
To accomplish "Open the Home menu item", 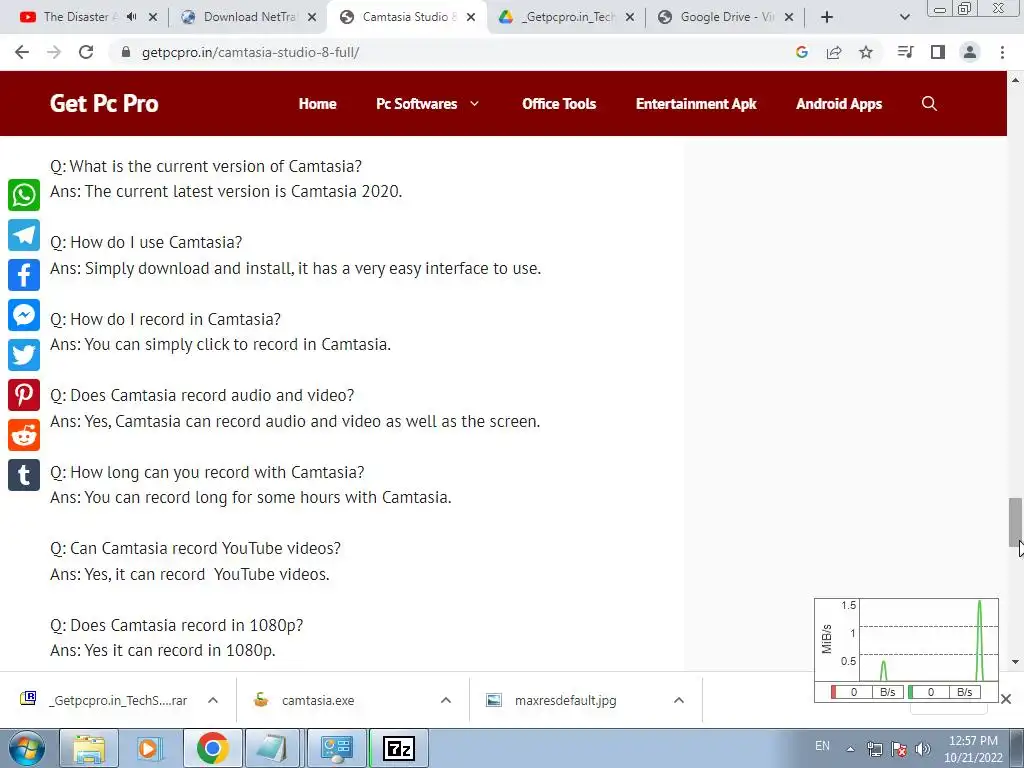I will [317, 104].
